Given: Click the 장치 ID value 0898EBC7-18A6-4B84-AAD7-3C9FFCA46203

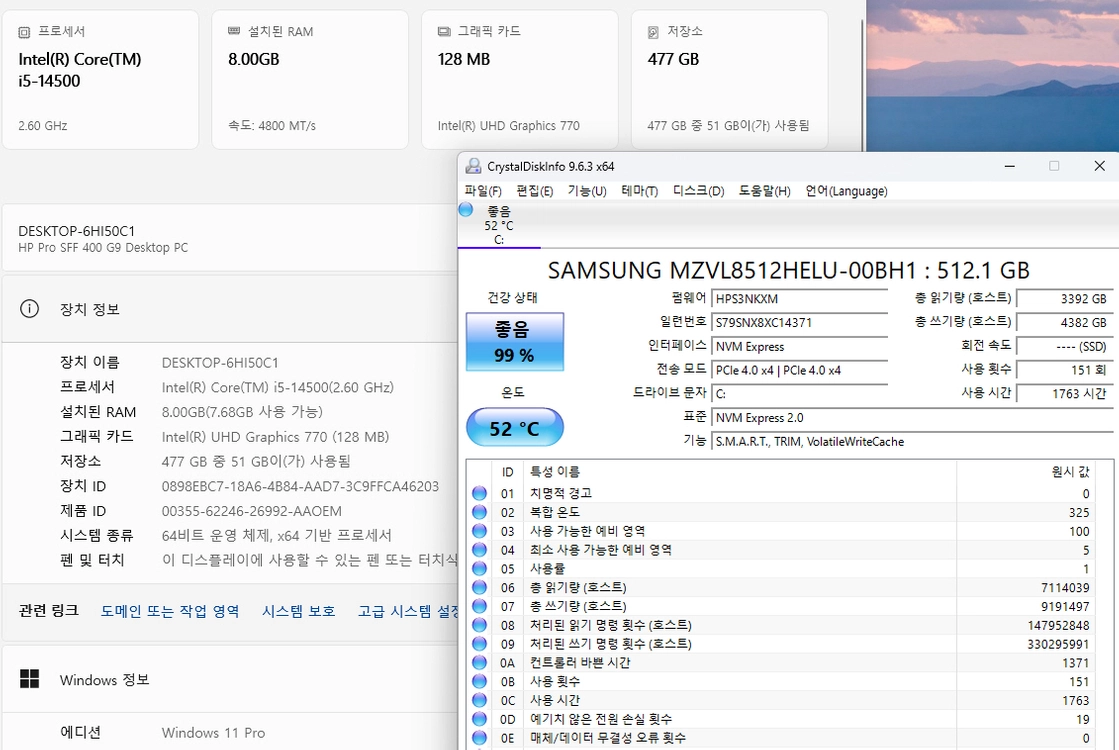Looking at the screenshot, I should tap(300, 487).
